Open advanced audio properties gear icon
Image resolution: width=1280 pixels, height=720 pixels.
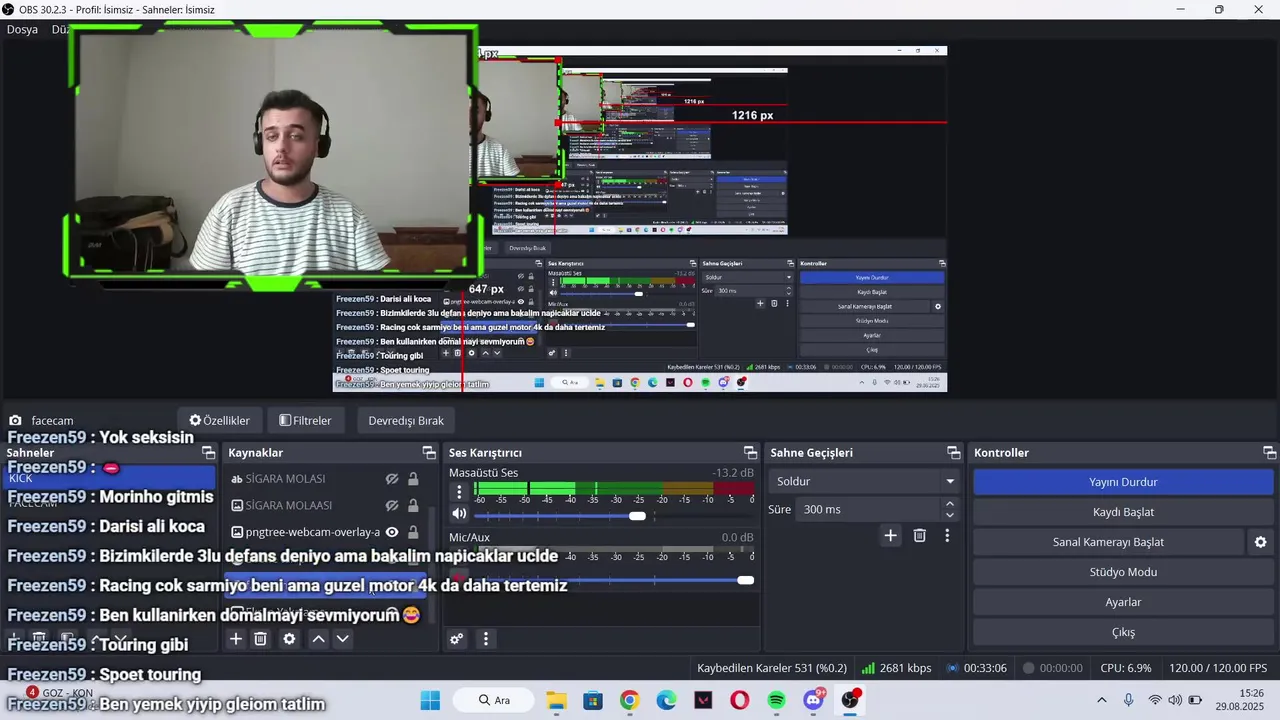point(456,639)
